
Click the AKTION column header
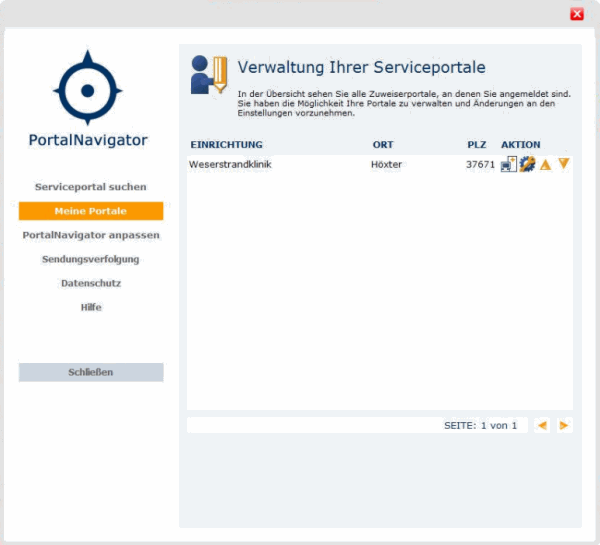521,145
